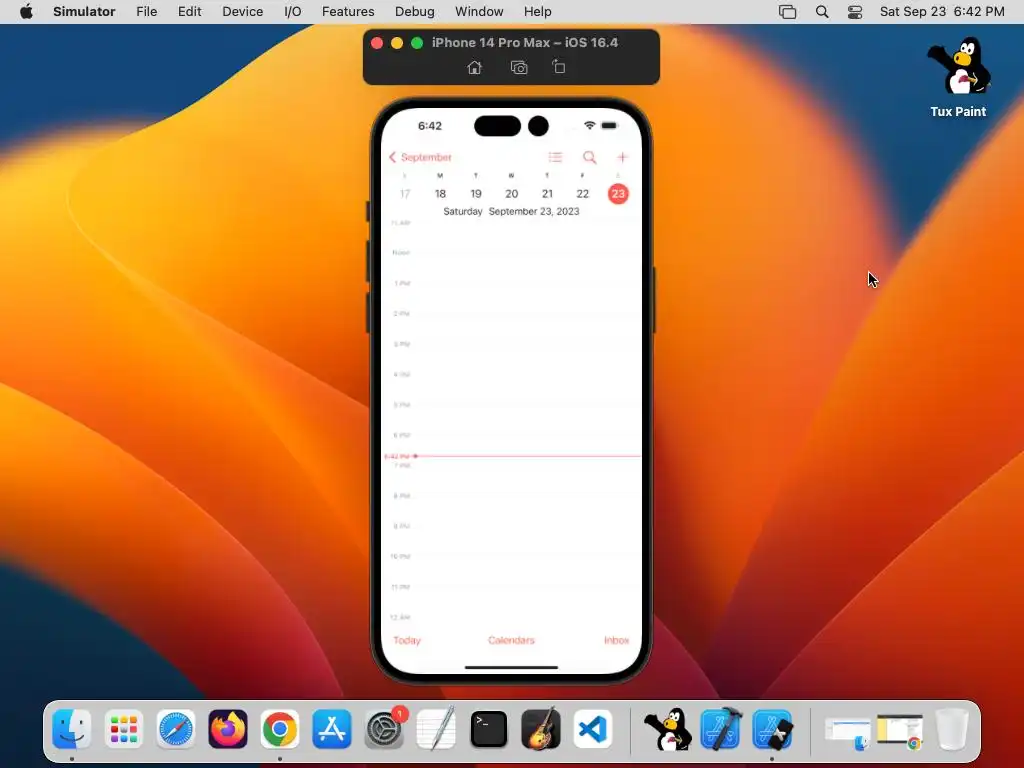This screenshot has height=768, width=1024.
Task: Open Tux Paint desktop icon
Action: click(x=958, y=77)
